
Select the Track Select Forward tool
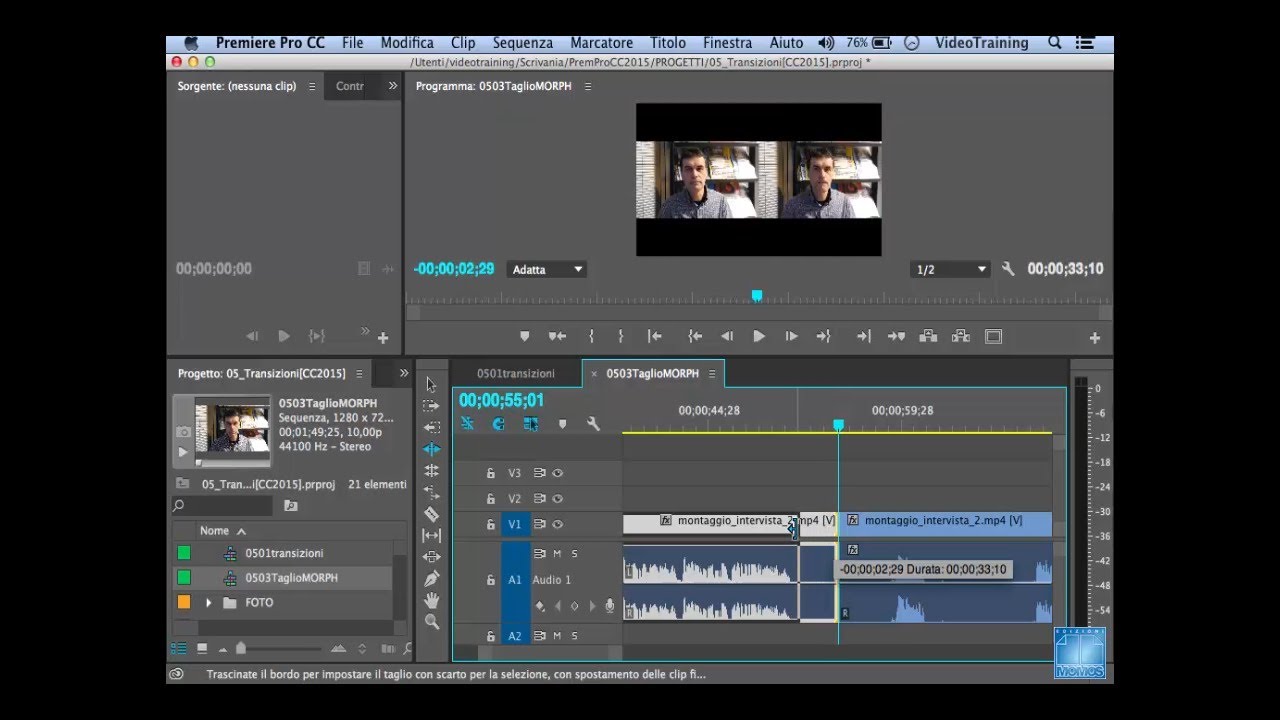[431, 406]
